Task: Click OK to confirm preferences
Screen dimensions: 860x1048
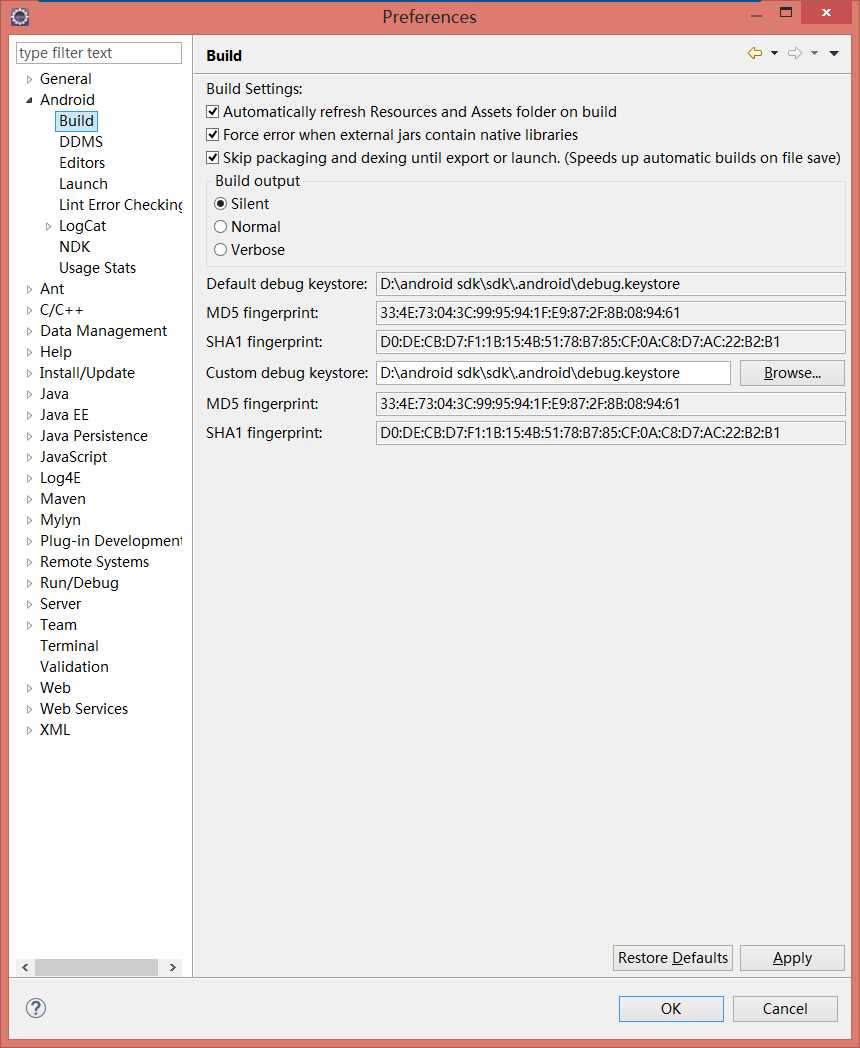Action: [671, 1009]
